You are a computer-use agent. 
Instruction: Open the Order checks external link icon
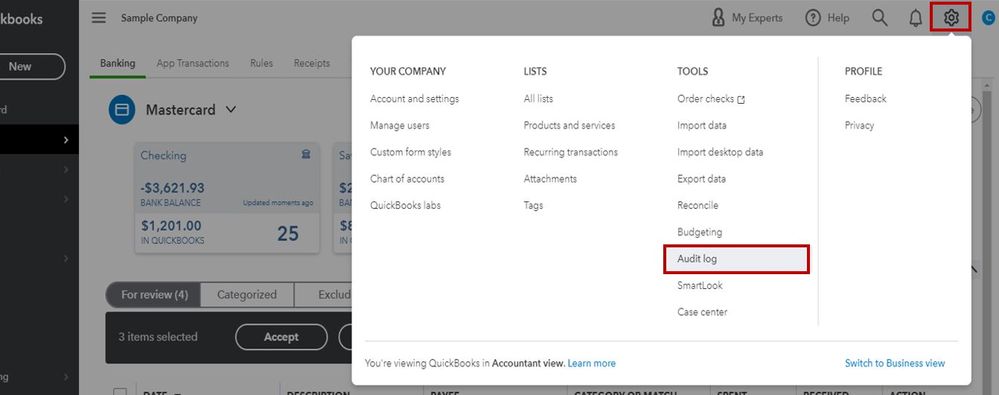pyautogui.click(x=741, y=99)
